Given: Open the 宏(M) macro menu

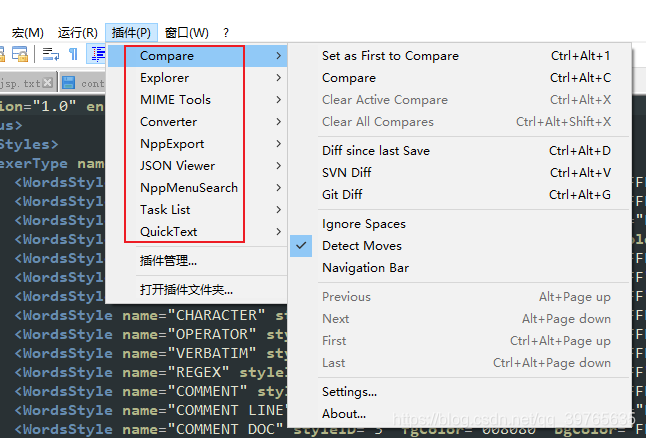Looking at the screenshot, I should point(28,33).
